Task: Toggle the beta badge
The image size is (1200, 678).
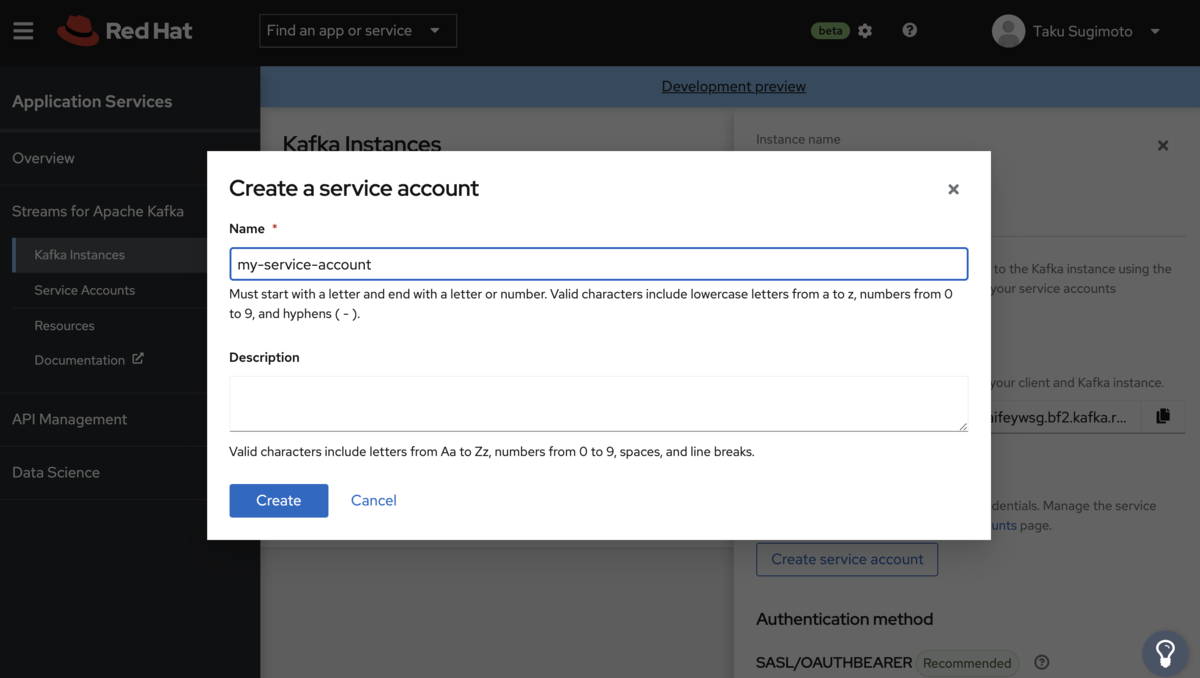Action: tap(830, 31)
